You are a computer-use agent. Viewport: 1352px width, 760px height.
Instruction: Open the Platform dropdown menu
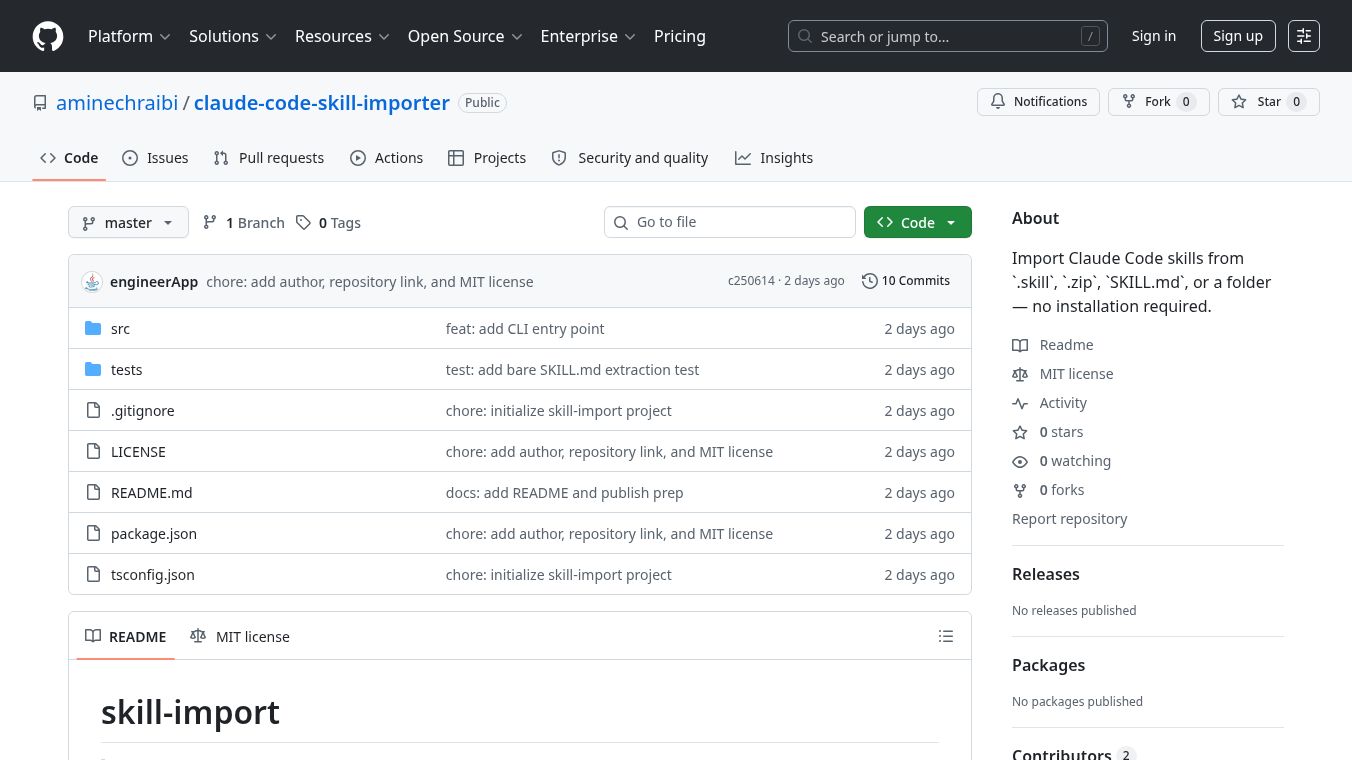(x=129, y=36)
